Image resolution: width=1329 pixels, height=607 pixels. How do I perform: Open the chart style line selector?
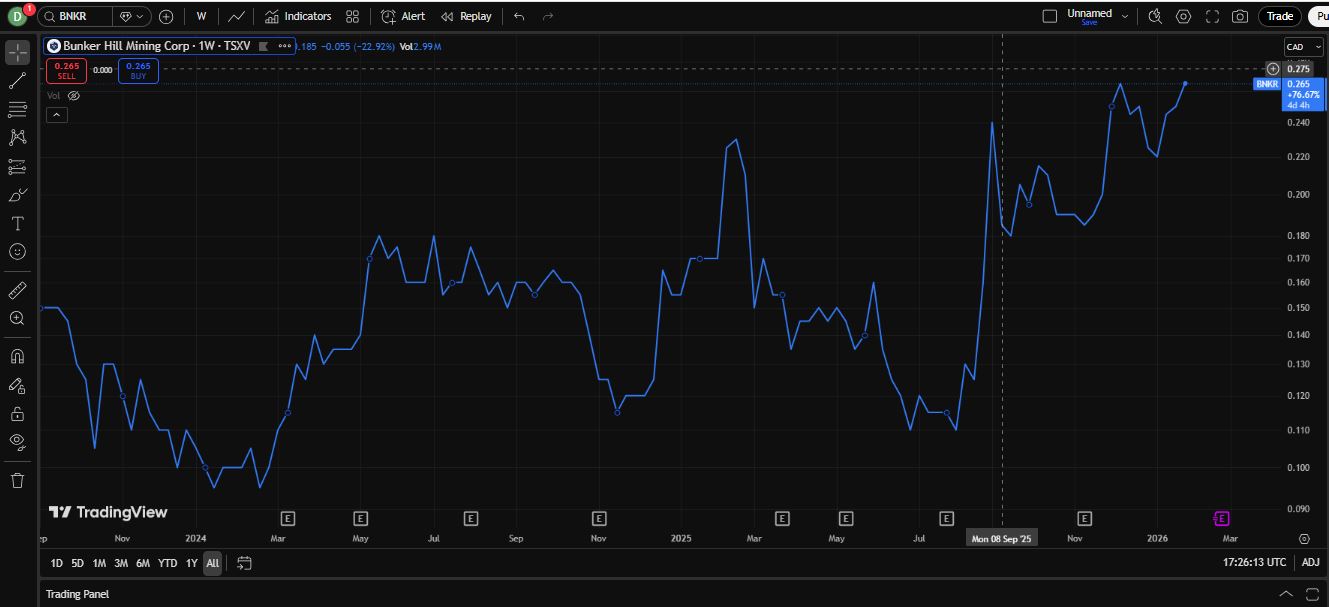(236, 16)
